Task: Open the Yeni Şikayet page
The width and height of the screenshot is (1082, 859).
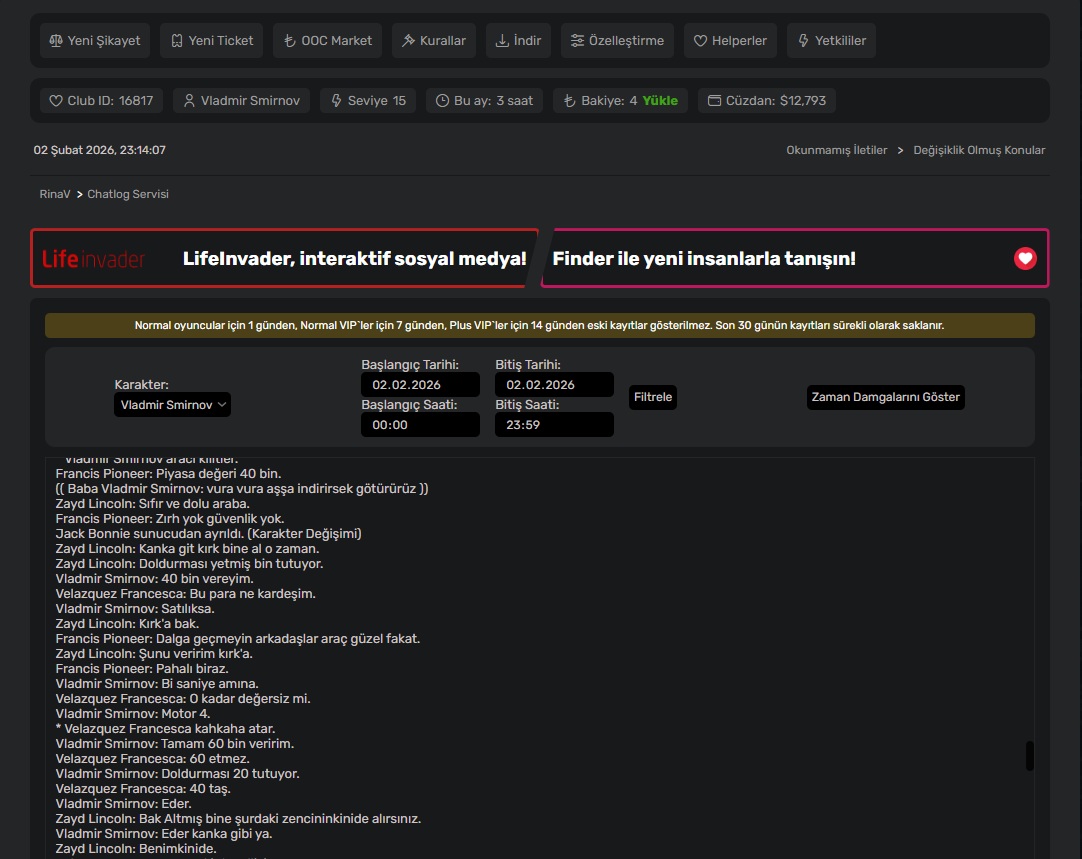Action: (95, 41)
